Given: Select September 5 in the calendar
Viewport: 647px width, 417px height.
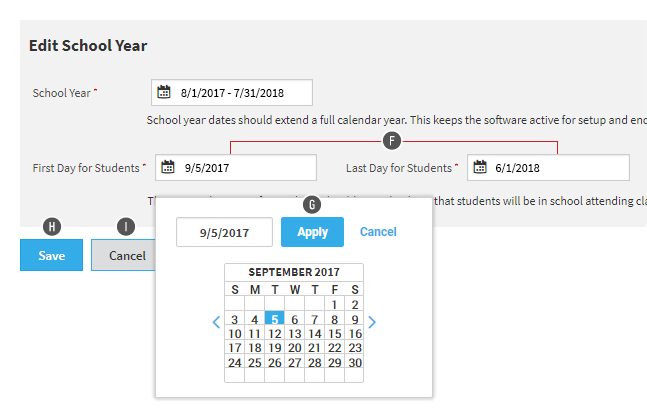Looking at the screenshot, I should coord(274,320).
